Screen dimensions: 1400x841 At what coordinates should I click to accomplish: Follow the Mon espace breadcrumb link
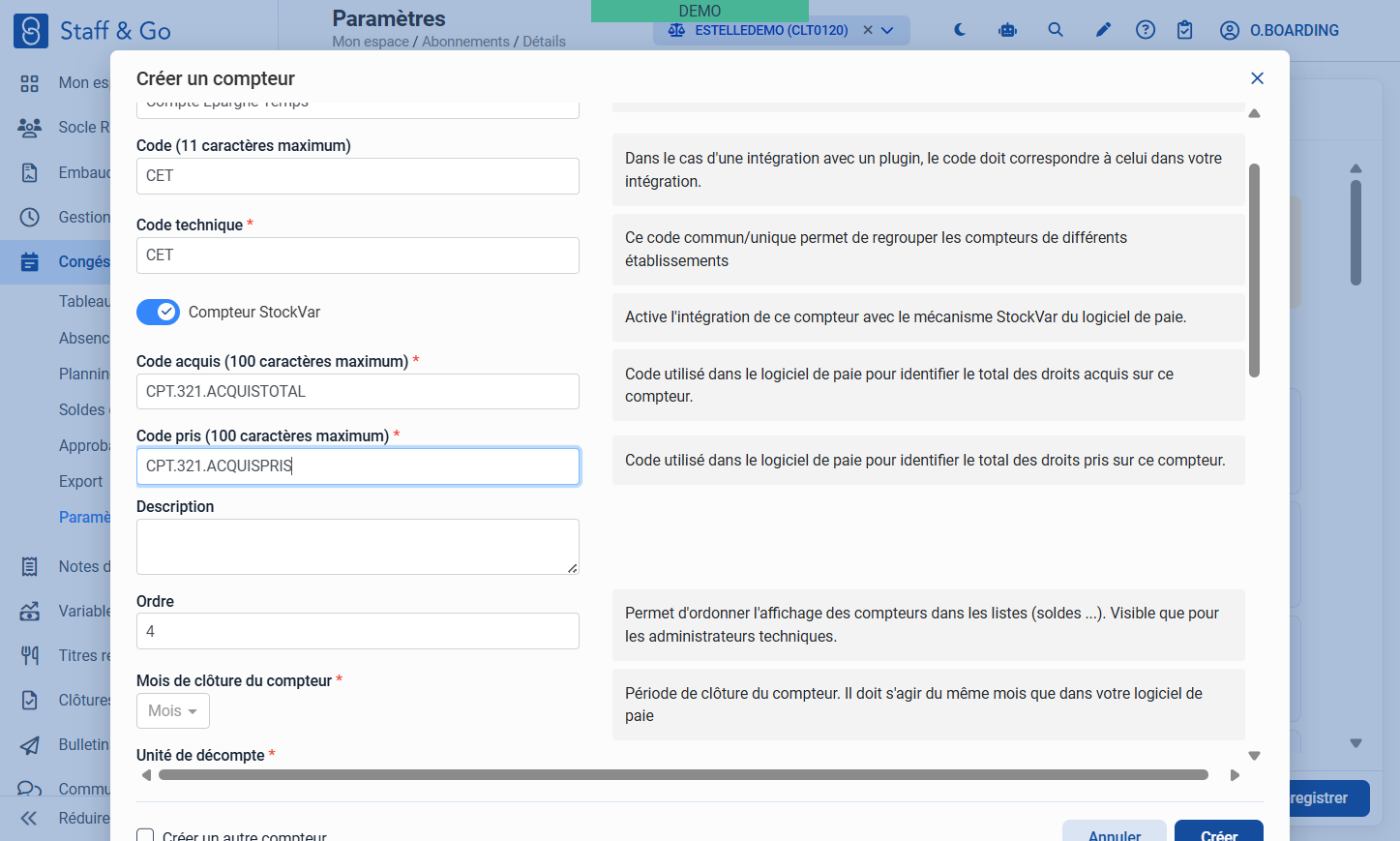(371, 42)
